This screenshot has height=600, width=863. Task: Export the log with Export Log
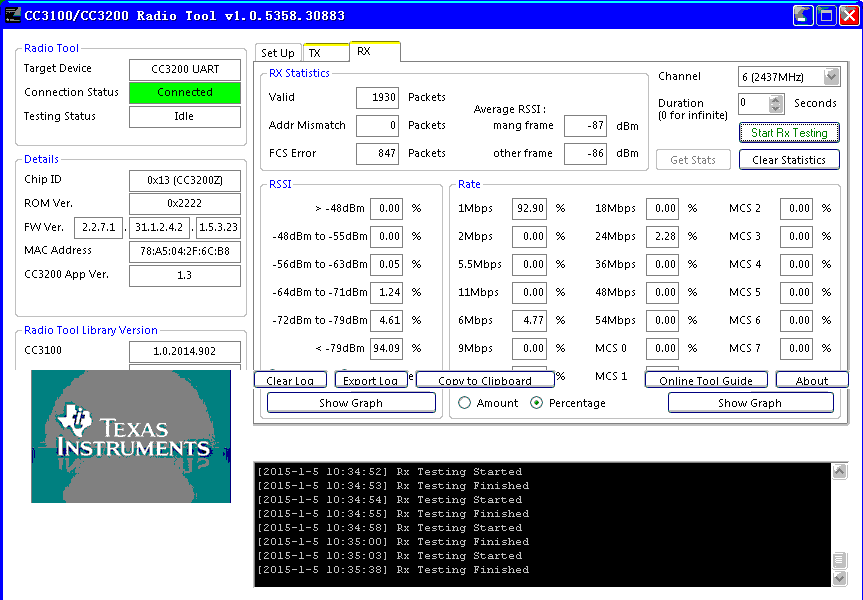coord(370,381)
